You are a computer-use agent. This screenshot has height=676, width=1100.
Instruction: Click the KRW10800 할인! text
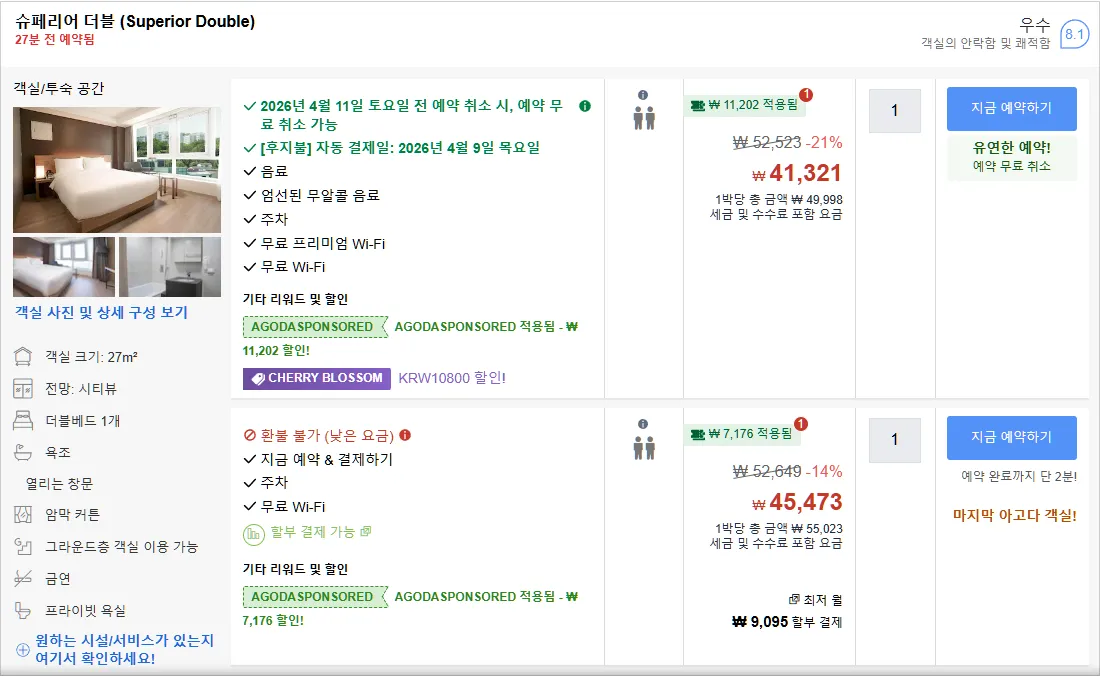(x=452, y=378)
